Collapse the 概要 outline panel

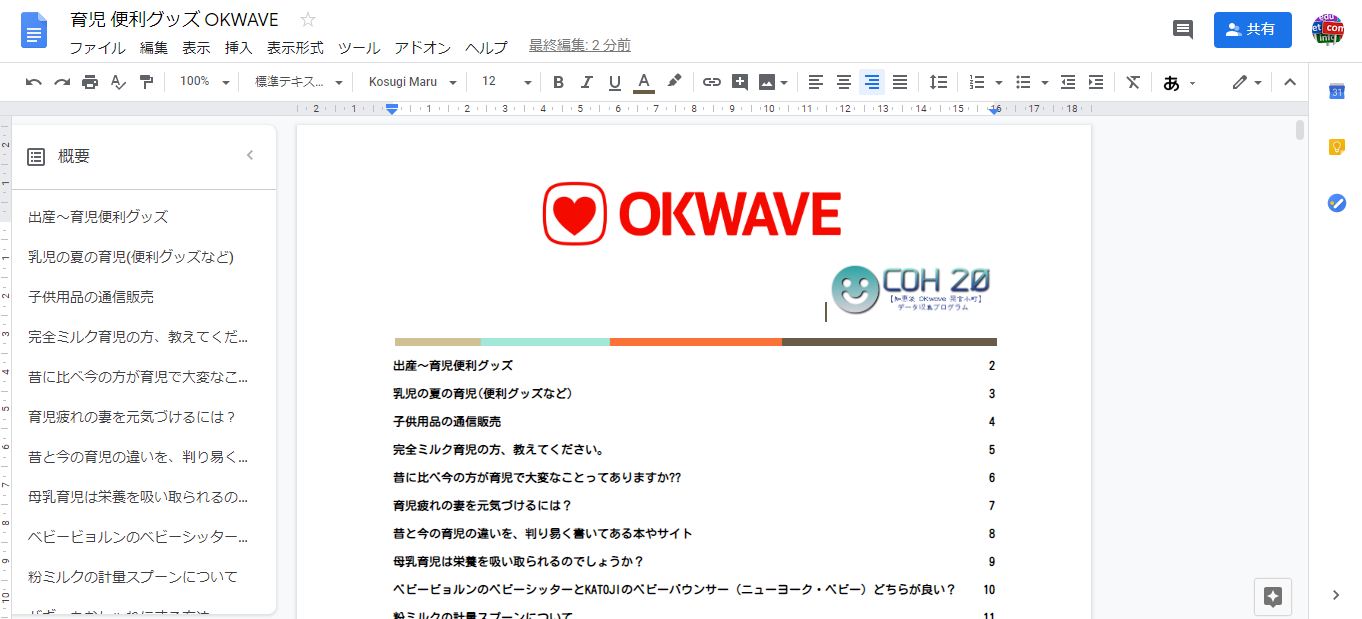[250, 155]
